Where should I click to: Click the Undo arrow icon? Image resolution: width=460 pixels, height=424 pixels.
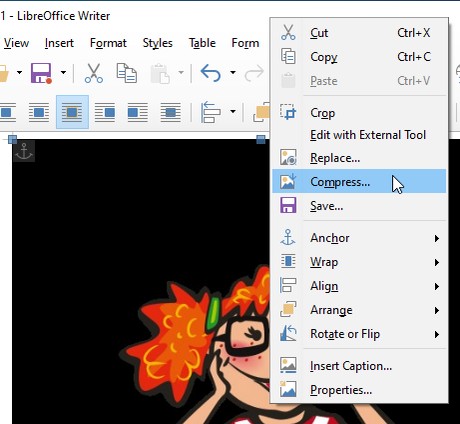pos(211,73)
